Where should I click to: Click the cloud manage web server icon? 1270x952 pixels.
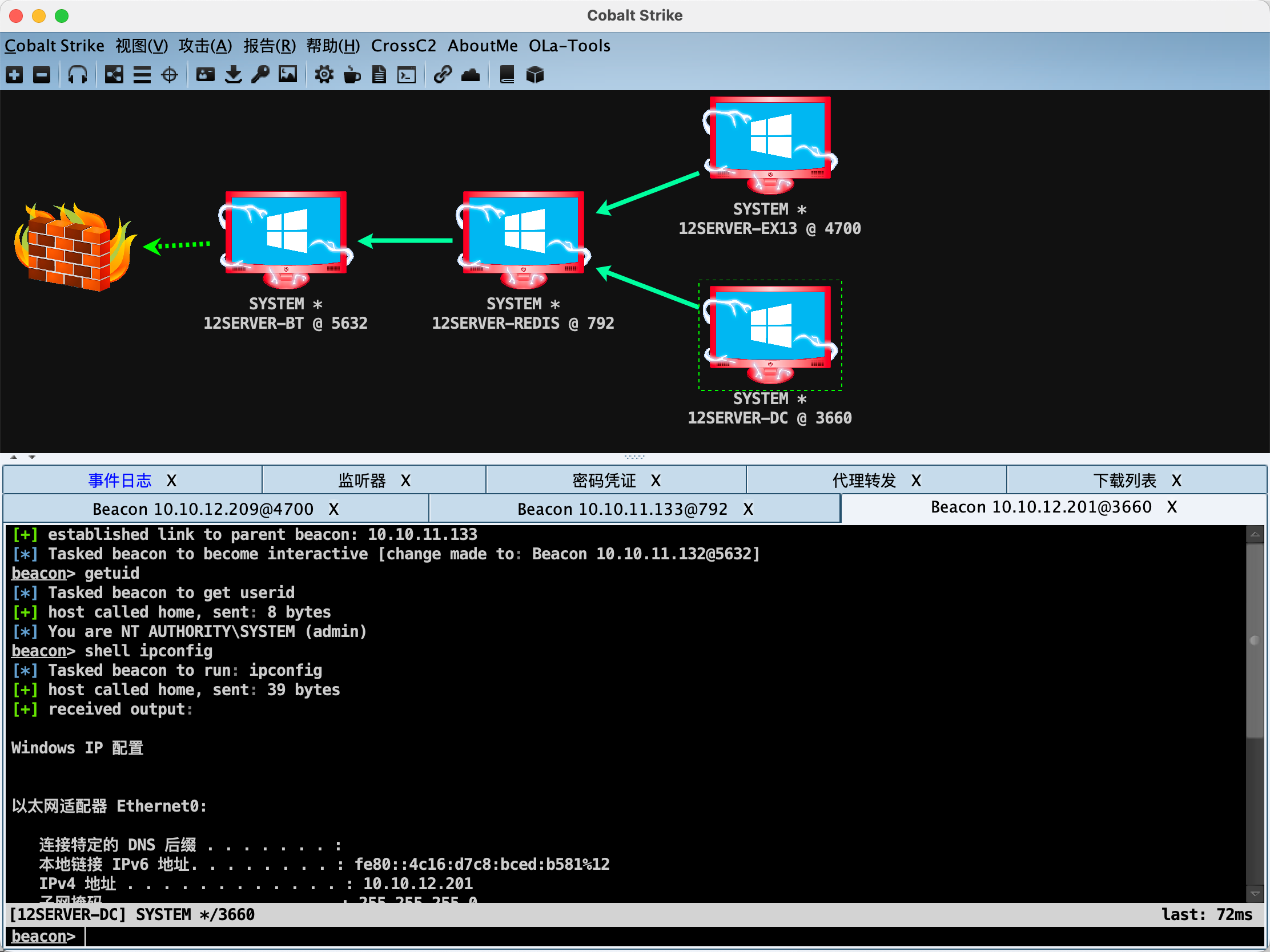(470, 75)
